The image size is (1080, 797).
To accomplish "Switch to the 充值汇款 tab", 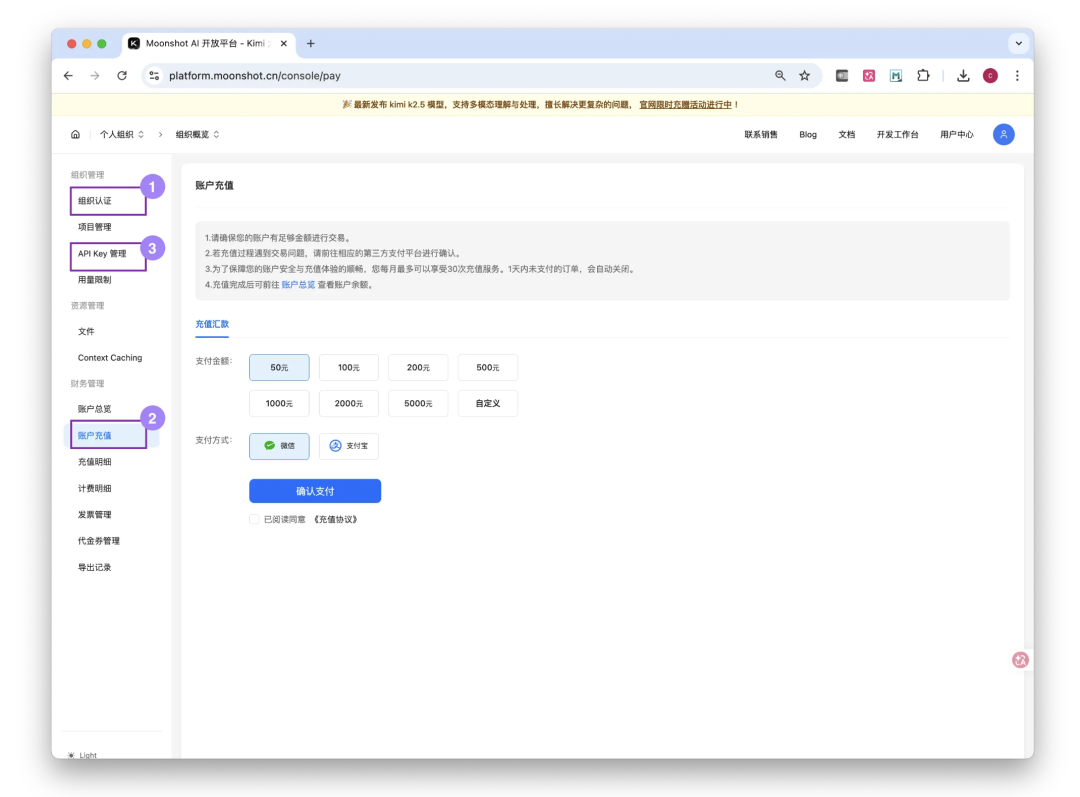I will click(212, 324).
